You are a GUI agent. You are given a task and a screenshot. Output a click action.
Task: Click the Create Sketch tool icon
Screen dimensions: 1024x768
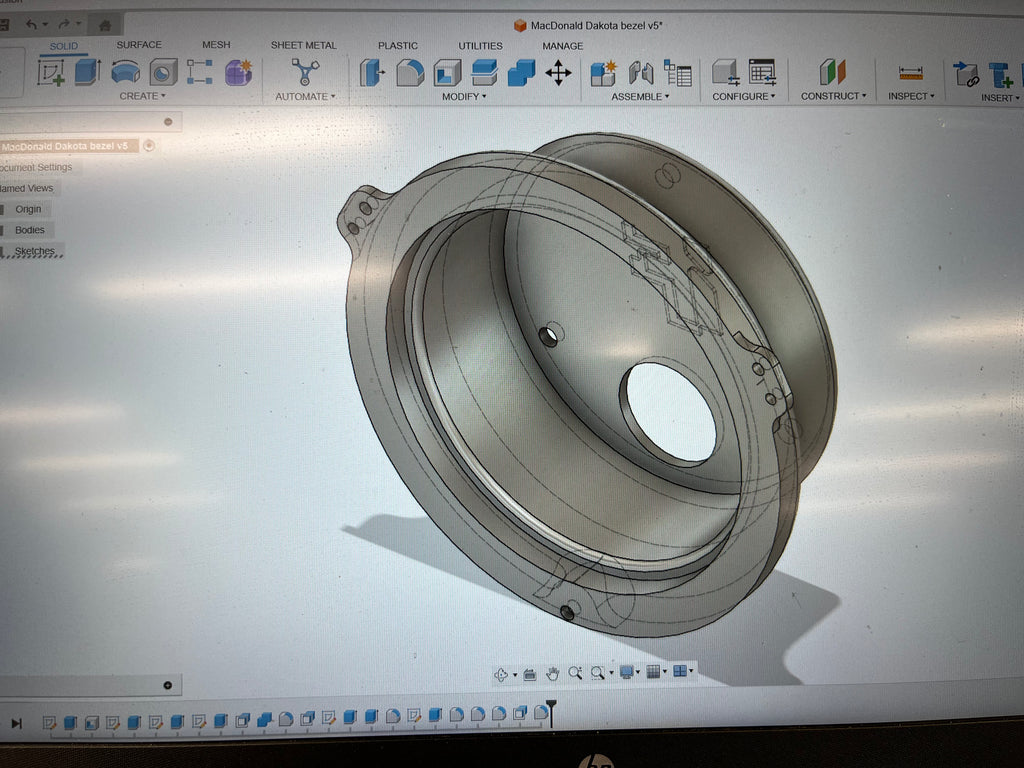click(x=51, y=72)
